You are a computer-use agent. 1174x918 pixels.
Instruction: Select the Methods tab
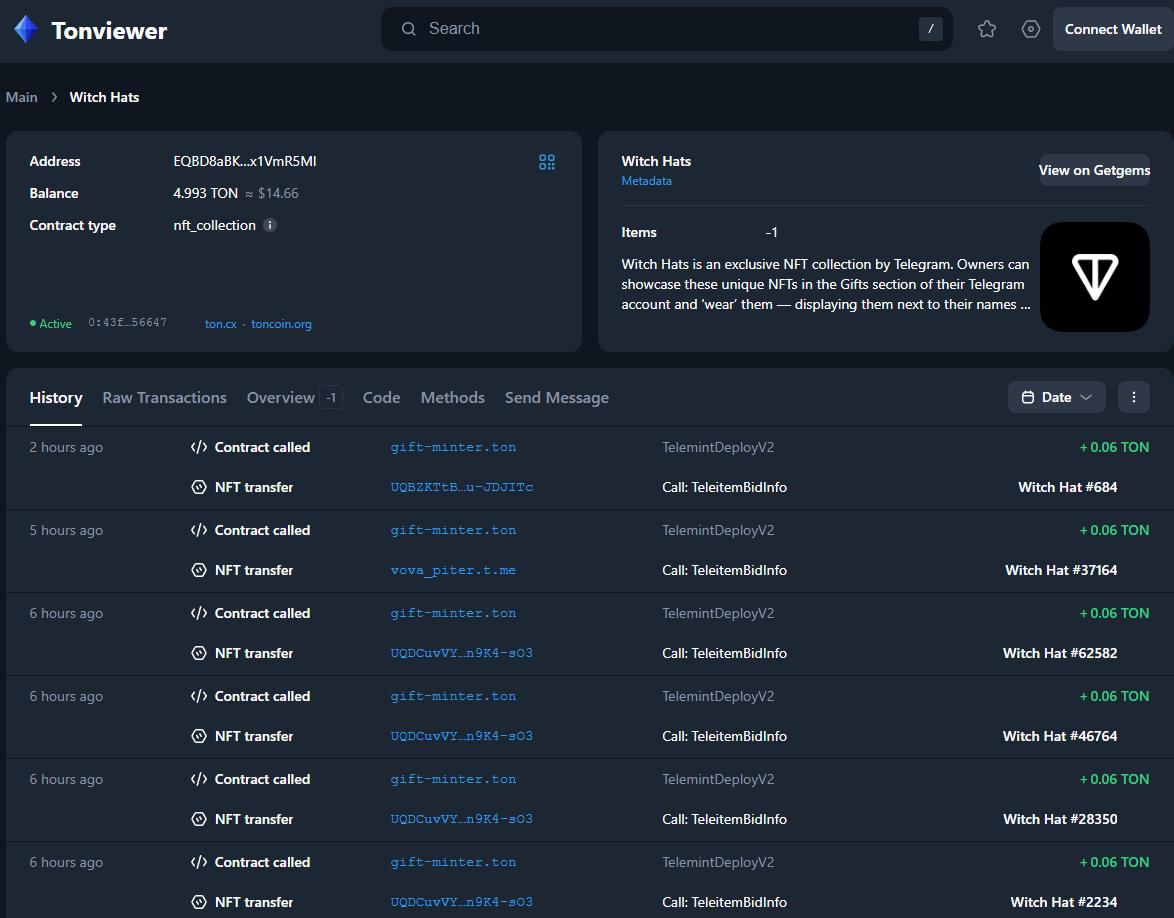pyautogui.click(x=452, y=398)
